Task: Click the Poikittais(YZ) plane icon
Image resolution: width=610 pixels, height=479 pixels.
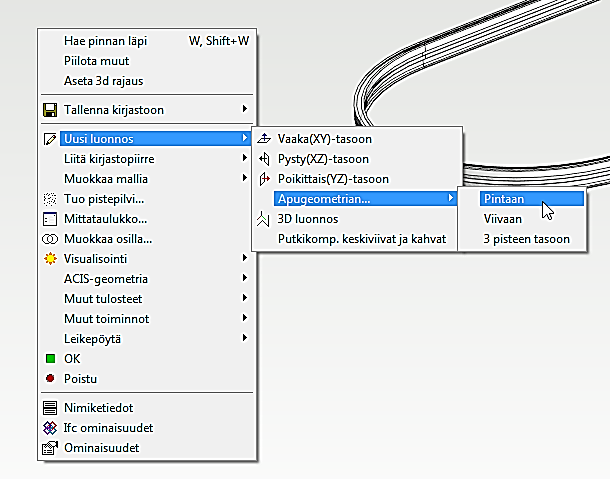Action: (x=264, y=179)
